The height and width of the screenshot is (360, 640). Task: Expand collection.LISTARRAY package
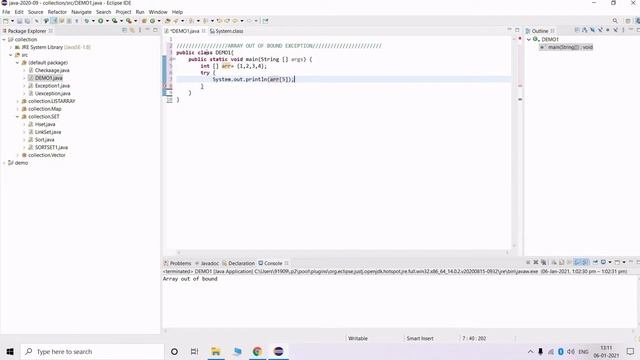point(18,101)
